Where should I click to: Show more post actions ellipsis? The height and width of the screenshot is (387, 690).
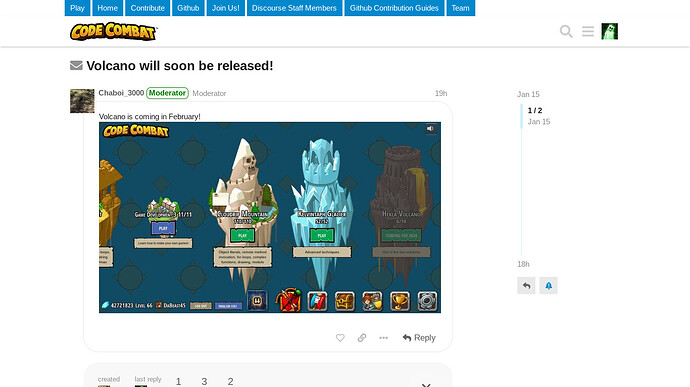pyautogui.click(x=384, y=338)
